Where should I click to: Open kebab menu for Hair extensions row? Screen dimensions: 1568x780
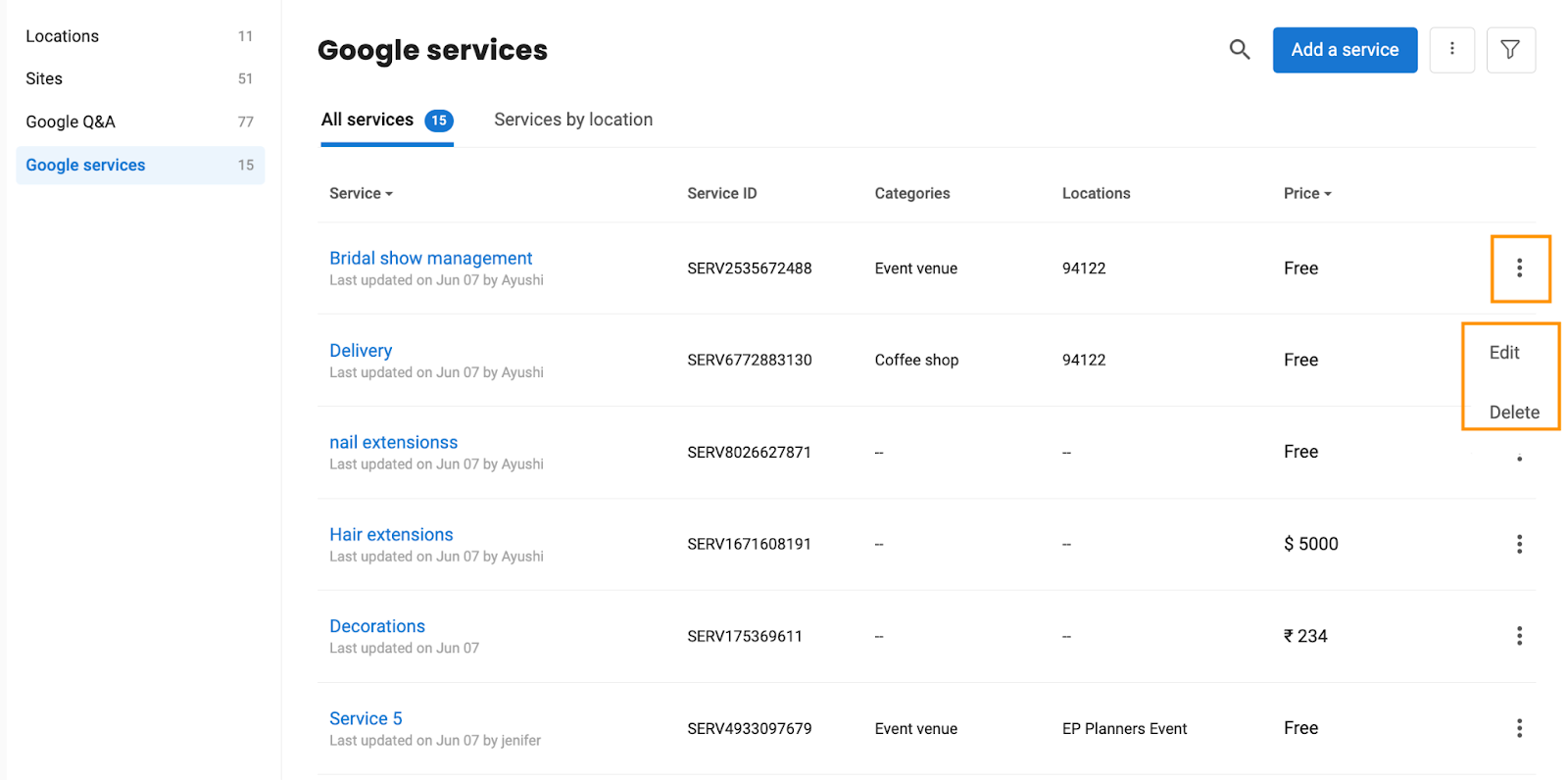pos(1519,544)
